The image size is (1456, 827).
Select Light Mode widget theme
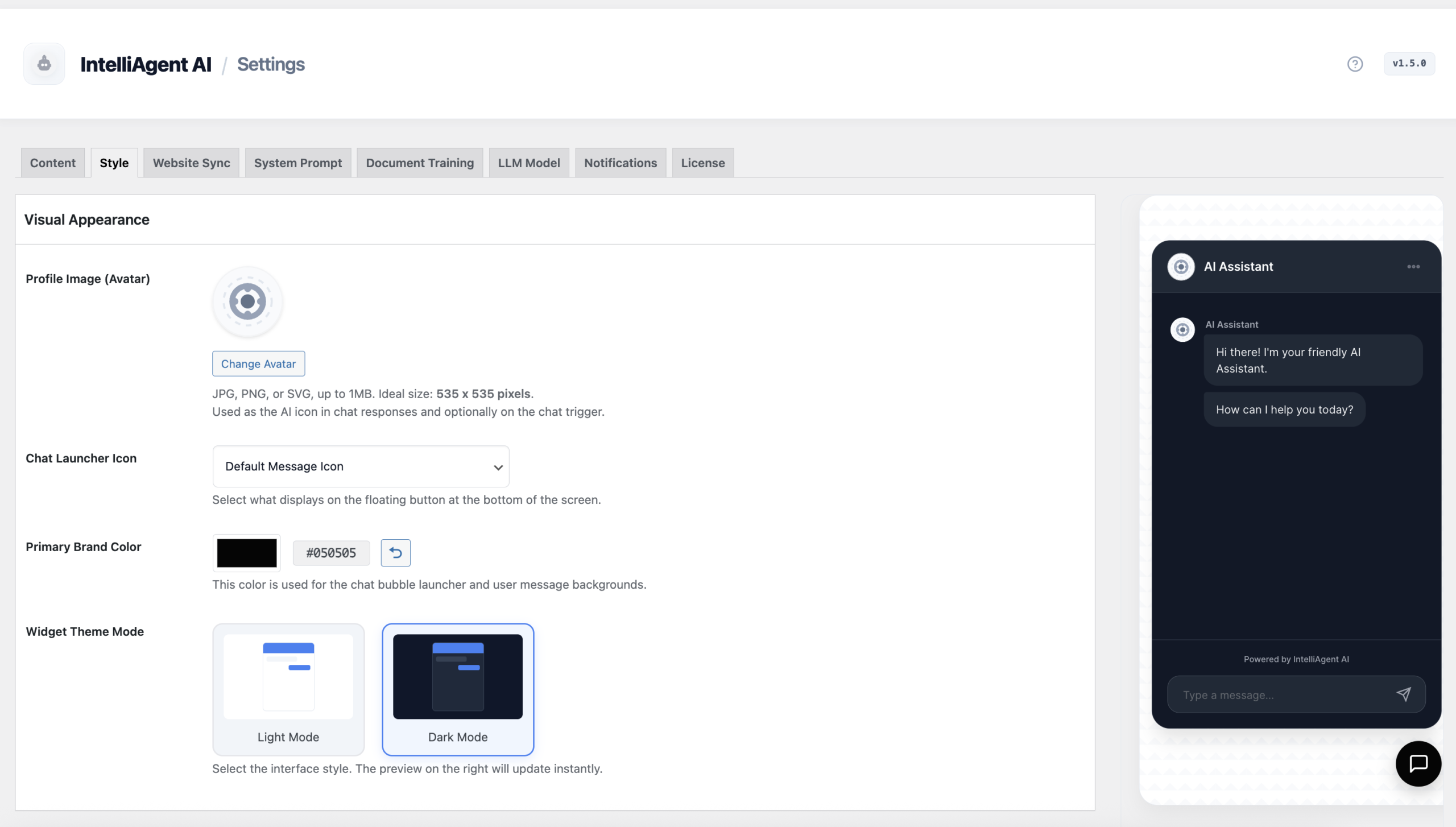pos(288,689)
